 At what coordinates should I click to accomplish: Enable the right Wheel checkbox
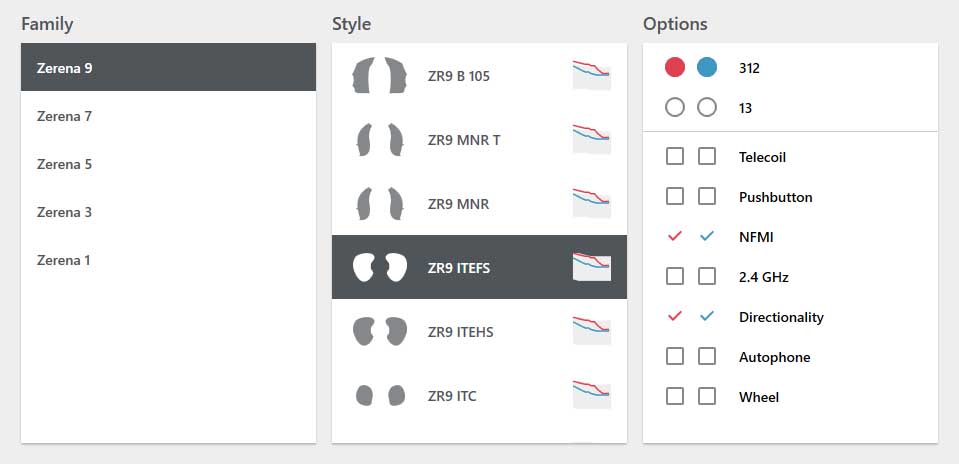707,396
